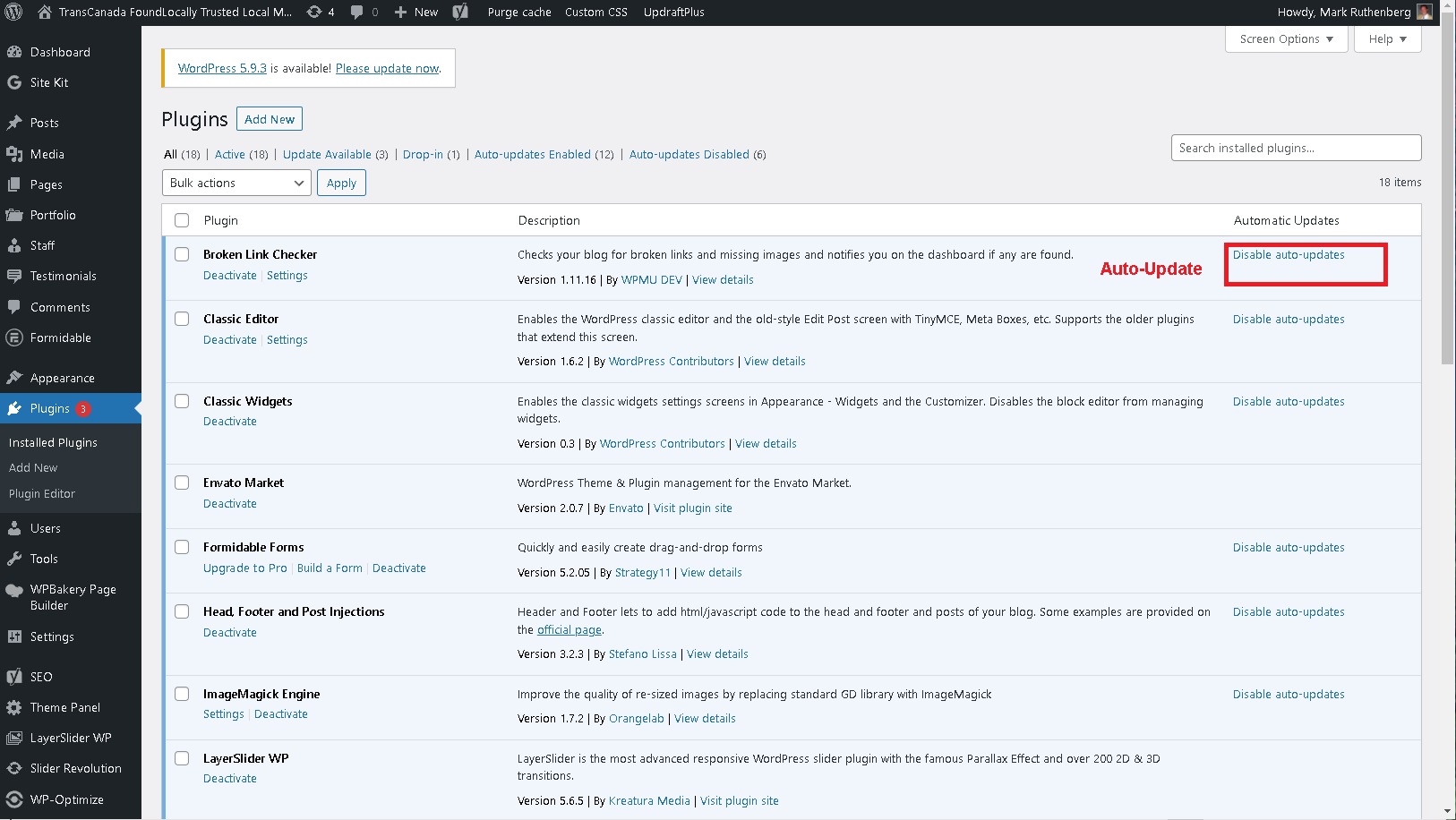Click the Theme Panel gear icon
The height and width of the screenshot is (820, 1456).
(14, 707)
